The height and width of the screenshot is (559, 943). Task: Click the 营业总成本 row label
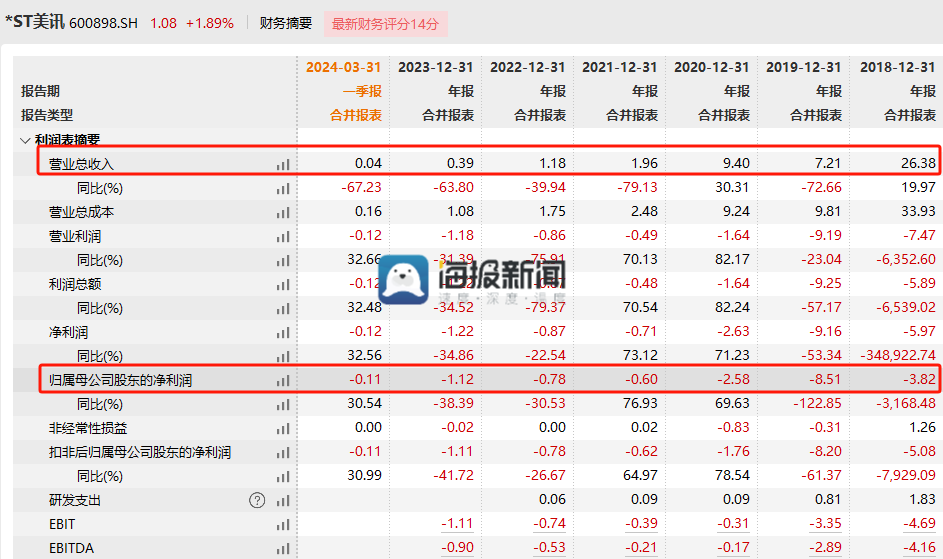(x=81, y=212)
